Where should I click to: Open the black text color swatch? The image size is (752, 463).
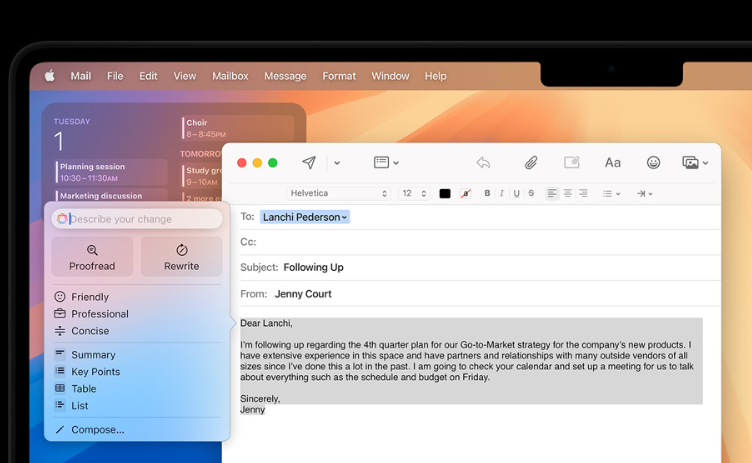click(x=445, y=194)
